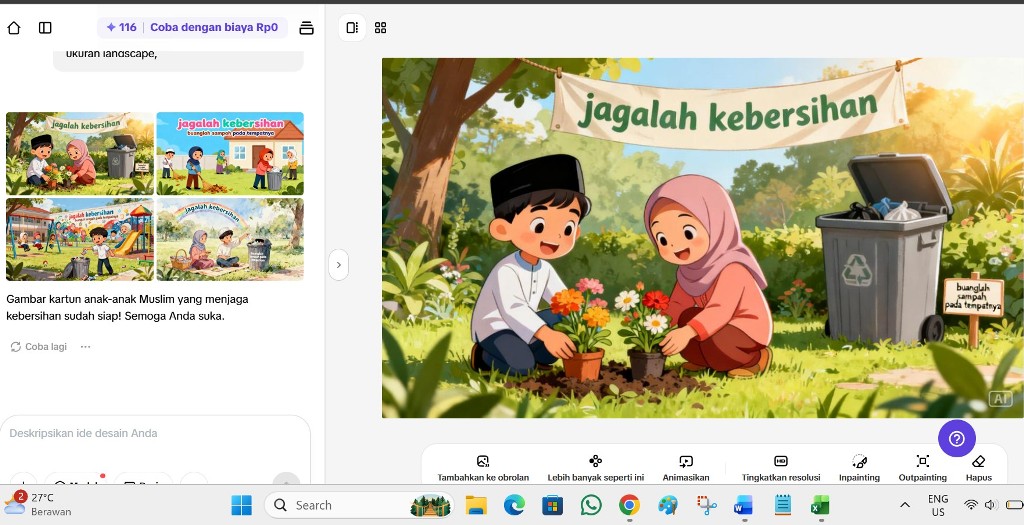Open more options next to Coba lagi
Screen dimensions: 1024x525
86,347
